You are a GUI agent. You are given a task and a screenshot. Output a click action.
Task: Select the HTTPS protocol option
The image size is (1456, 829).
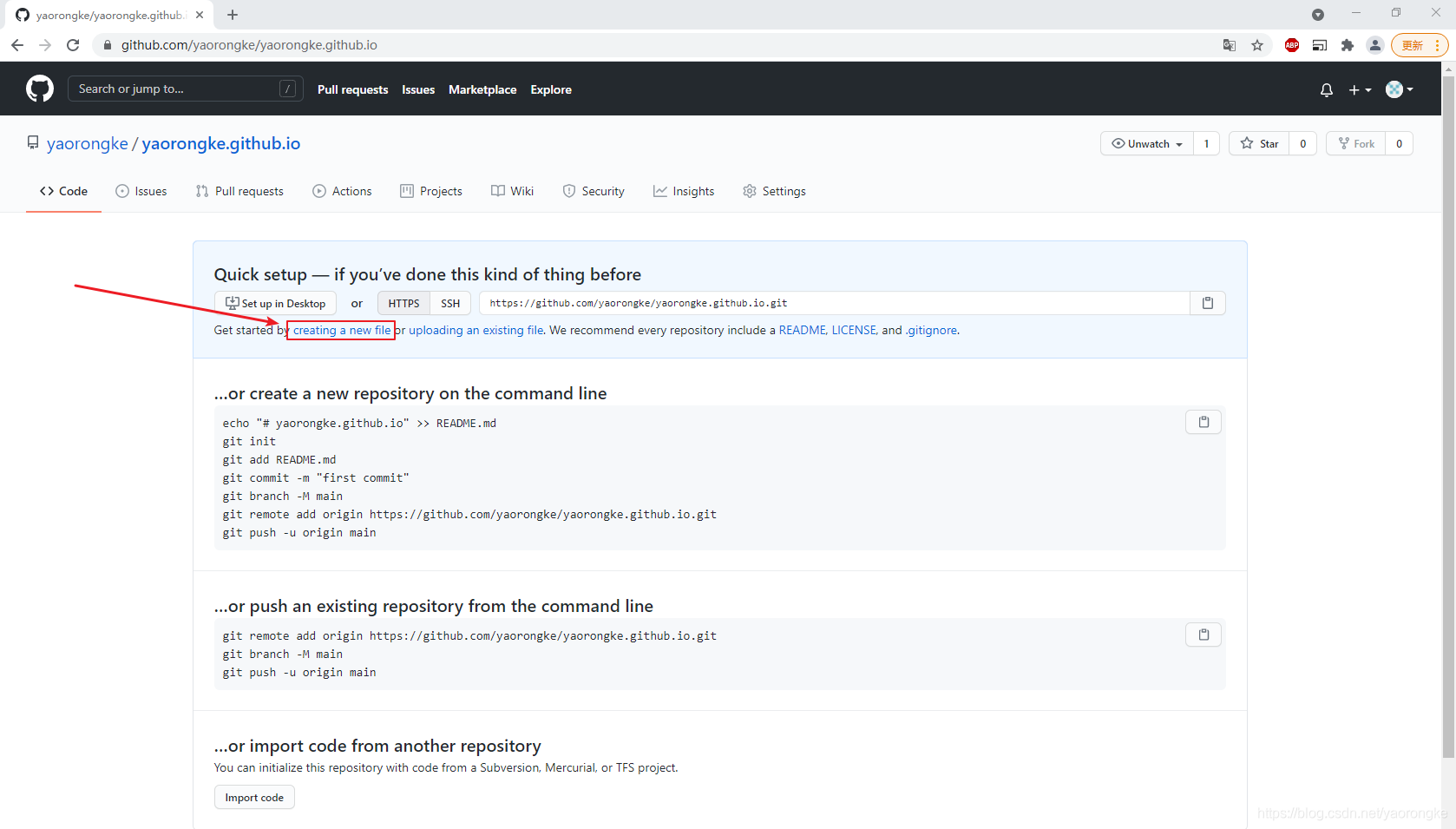403,303
